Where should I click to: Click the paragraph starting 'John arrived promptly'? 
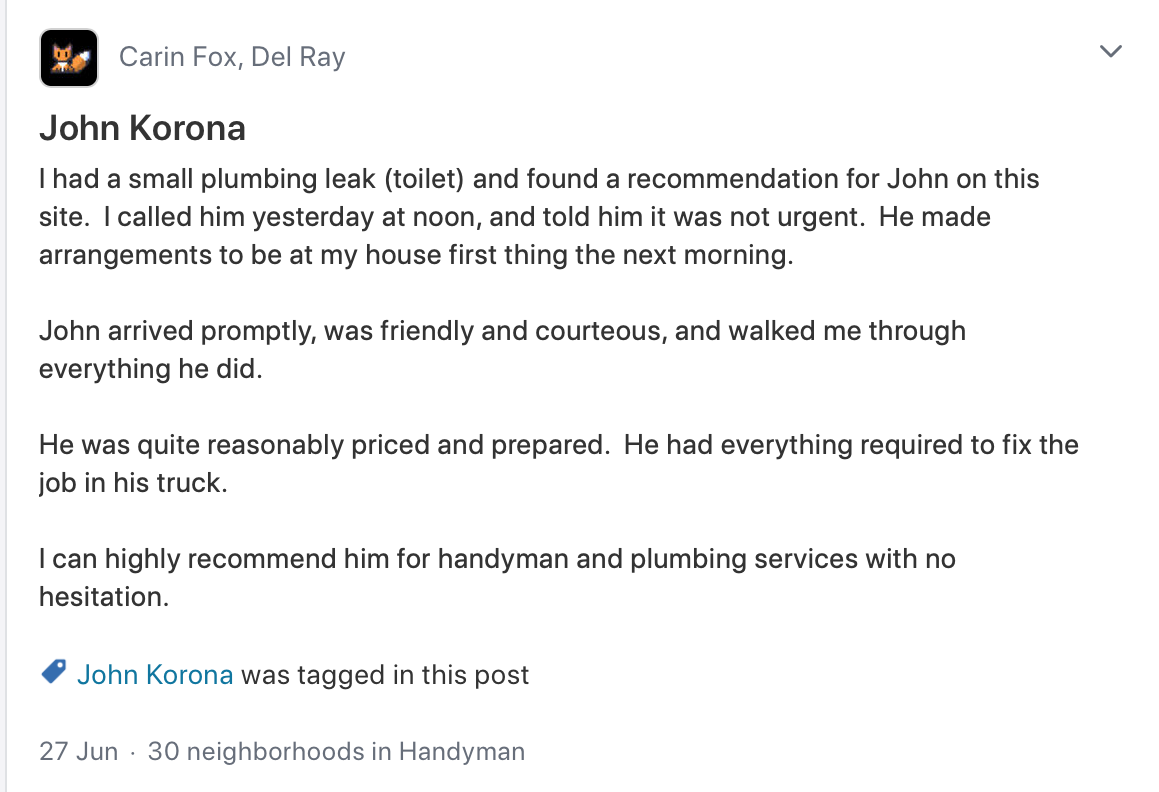(501, 331)
